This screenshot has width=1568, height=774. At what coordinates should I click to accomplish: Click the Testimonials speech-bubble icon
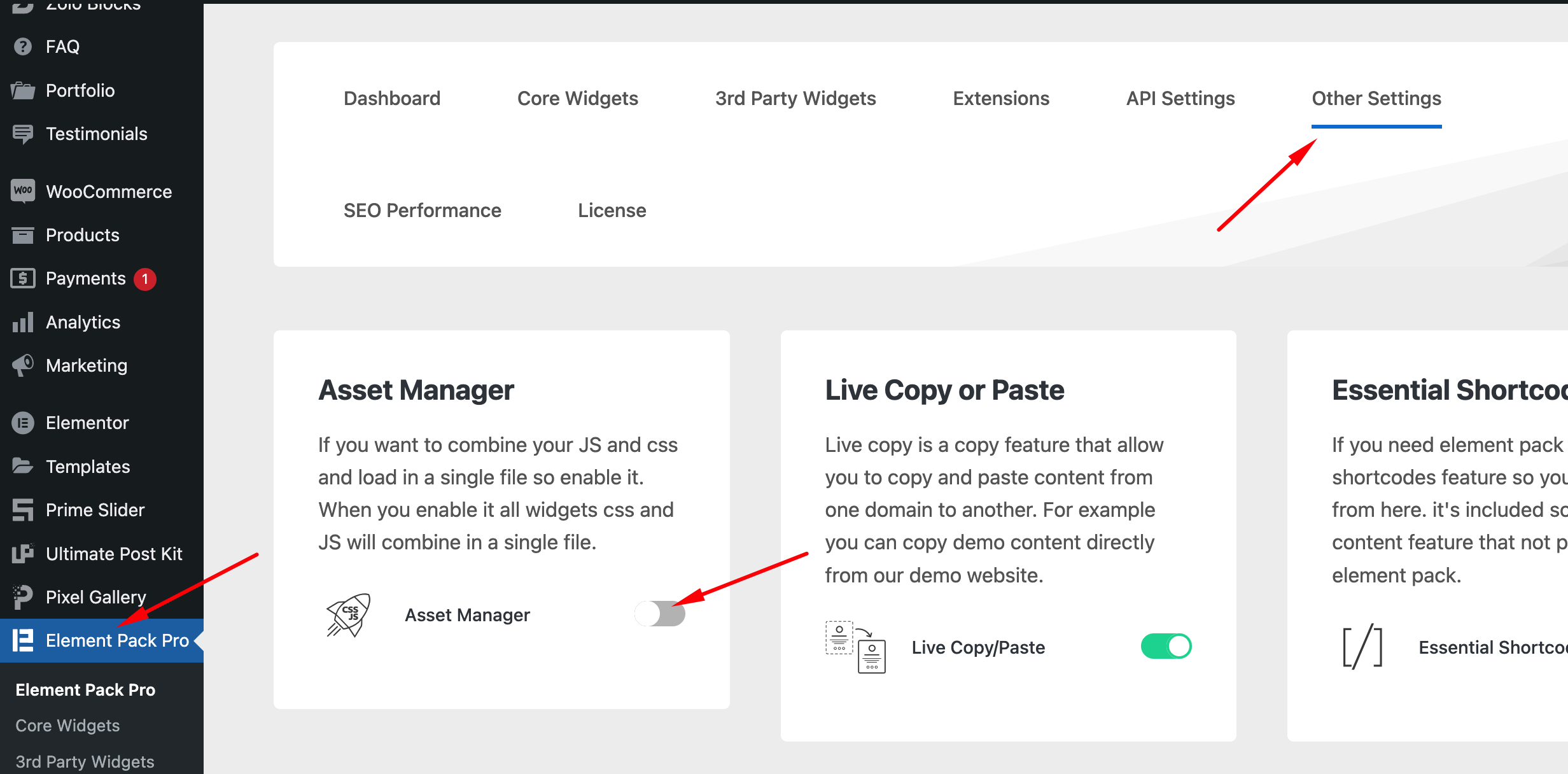[23, 134]
